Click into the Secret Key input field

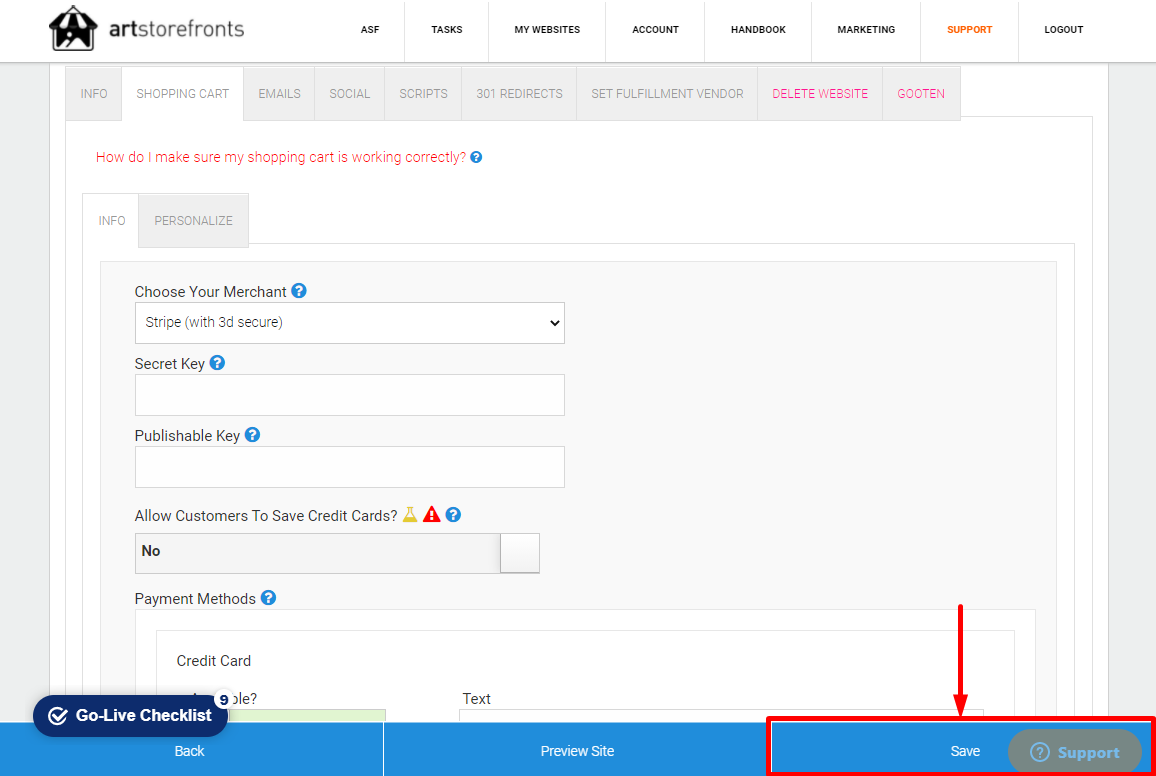point(349,395)
